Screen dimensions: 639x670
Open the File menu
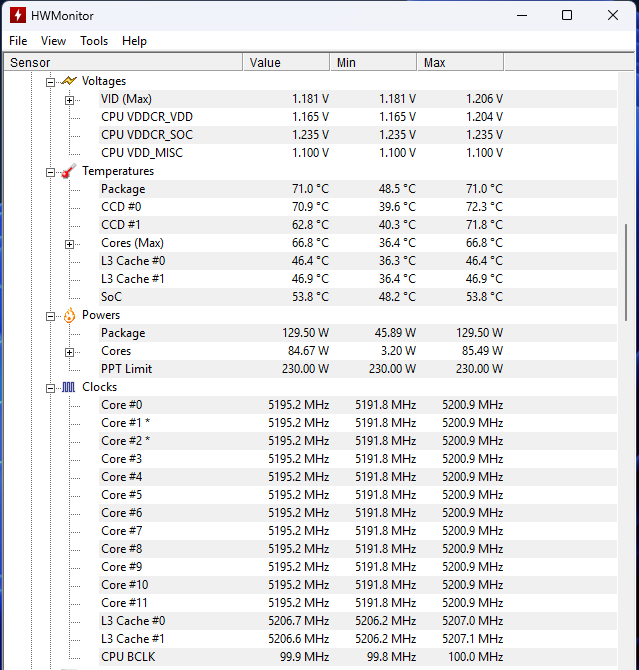pyautogui.click(x=18, y=41)
